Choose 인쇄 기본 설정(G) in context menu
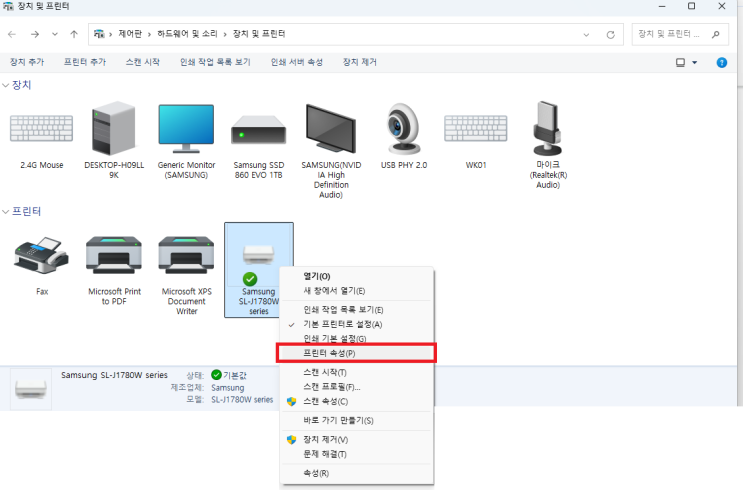The height and width of the screenshot is (490, 743). point(356,339)
